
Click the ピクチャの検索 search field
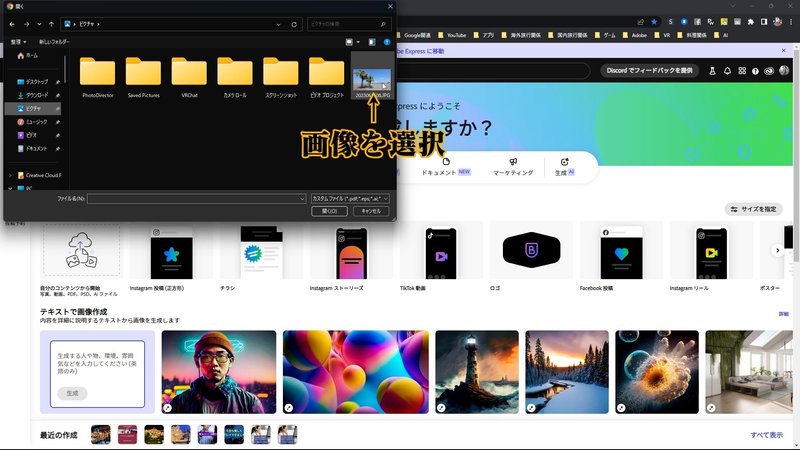click(x=349, y=24)
